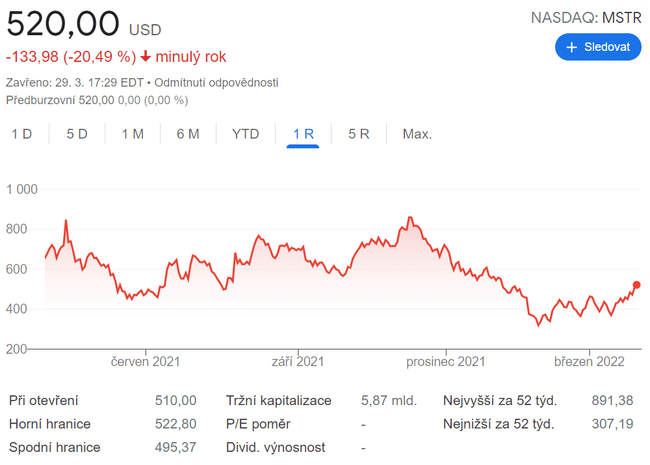Switch to the 1 D time range
This screenshot has width=650, height=465.
[22, 134]
